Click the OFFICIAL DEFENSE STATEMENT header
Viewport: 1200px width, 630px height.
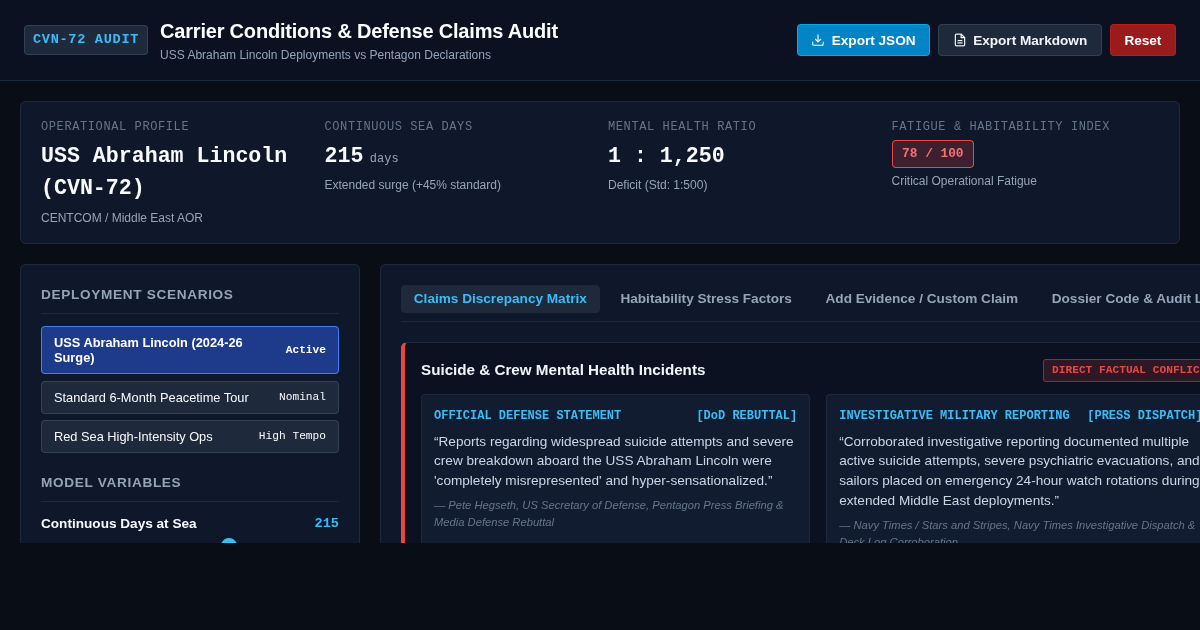[x=527, y=416]
